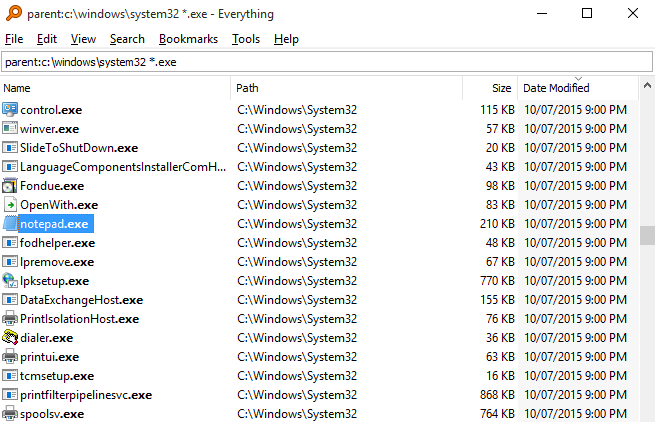Screen dimensions: 655x422
Task: Open the File menu
Action: coord(14,39)
